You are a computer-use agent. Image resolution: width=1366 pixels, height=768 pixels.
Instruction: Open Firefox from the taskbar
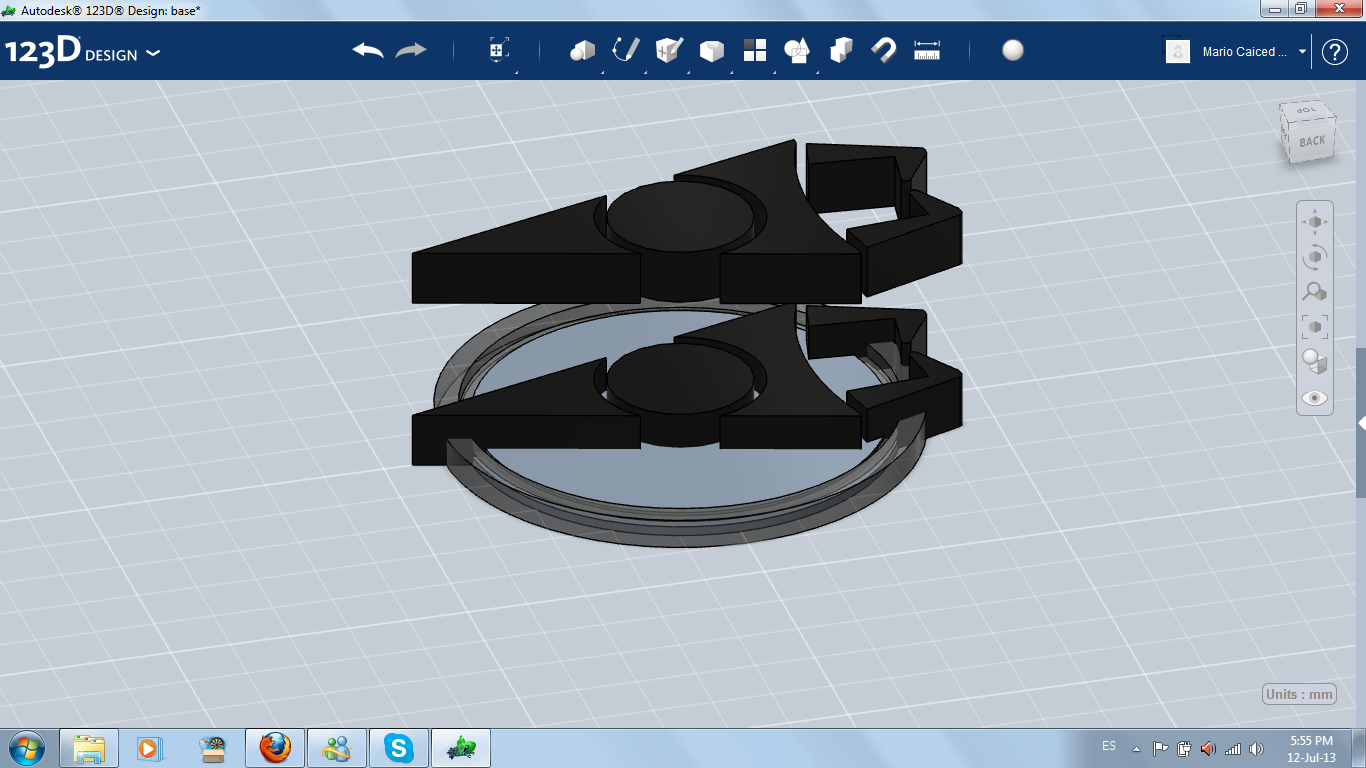click(x=275, y=748)
